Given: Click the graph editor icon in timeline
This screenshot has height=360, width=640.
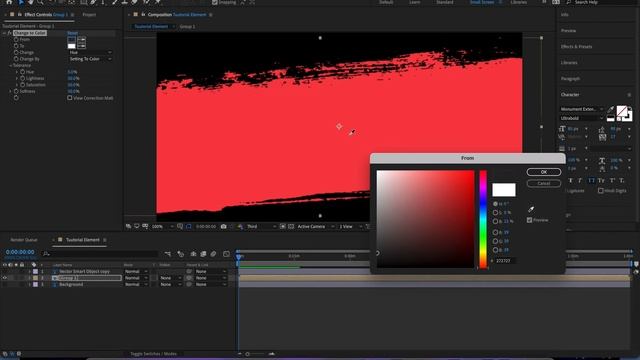Looking at the screenshot, I should point(227,254).
